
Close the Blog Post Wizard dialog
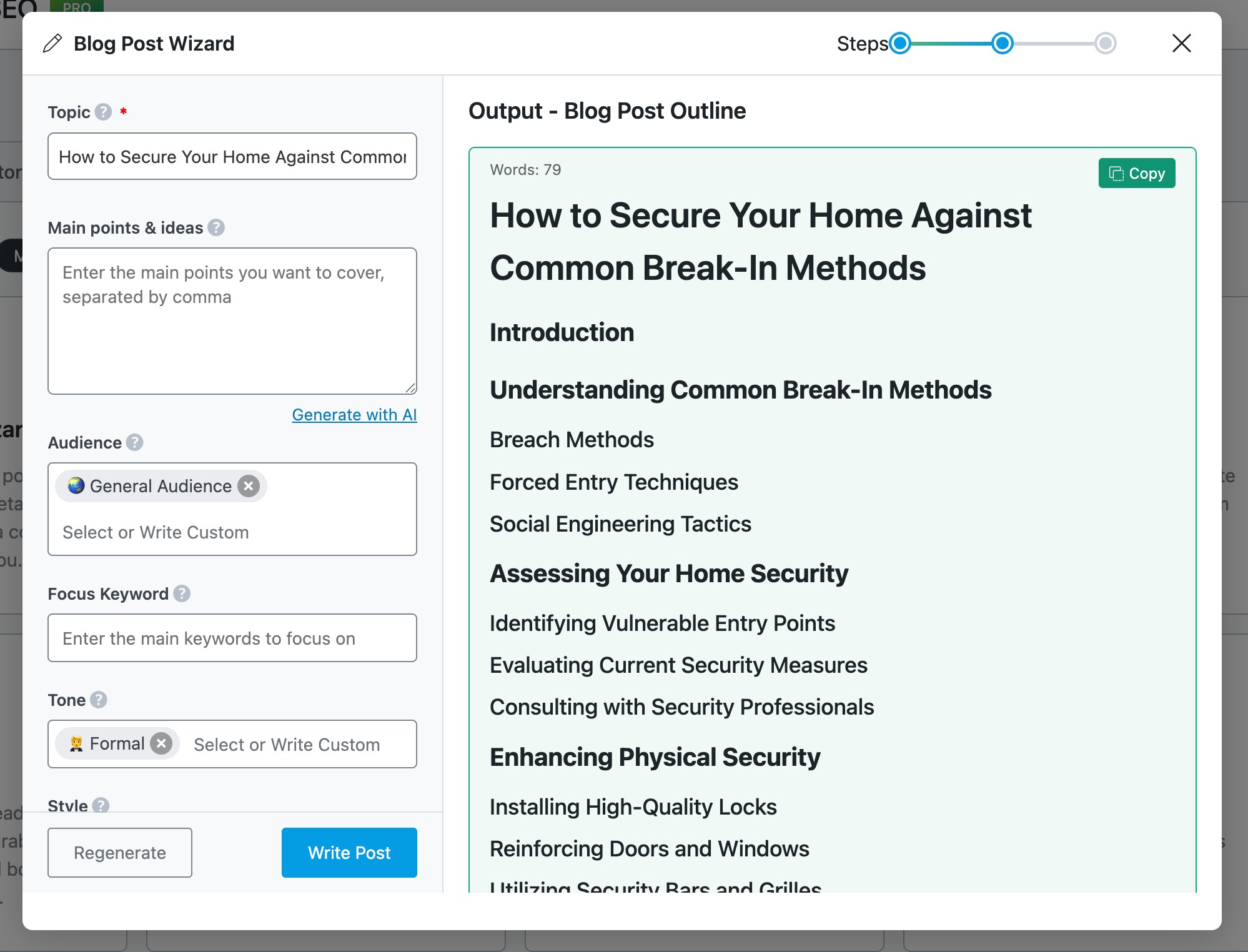coord(1181,44)
